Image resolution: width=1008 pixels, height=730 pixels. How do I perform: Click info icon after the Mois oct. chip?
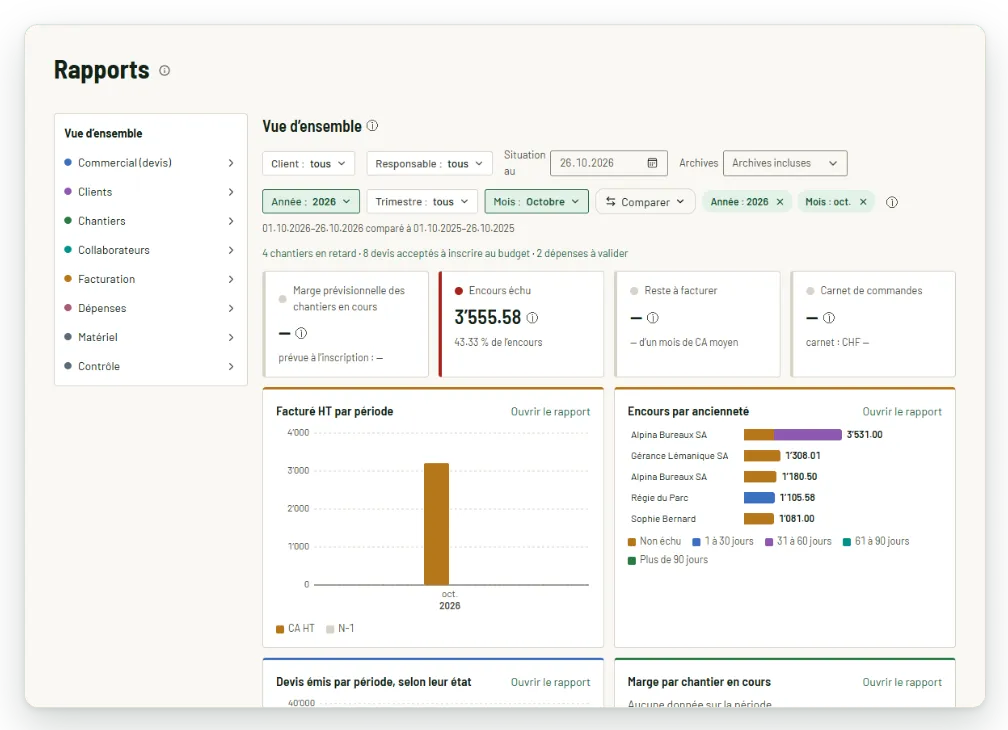(x=892, y=202)
